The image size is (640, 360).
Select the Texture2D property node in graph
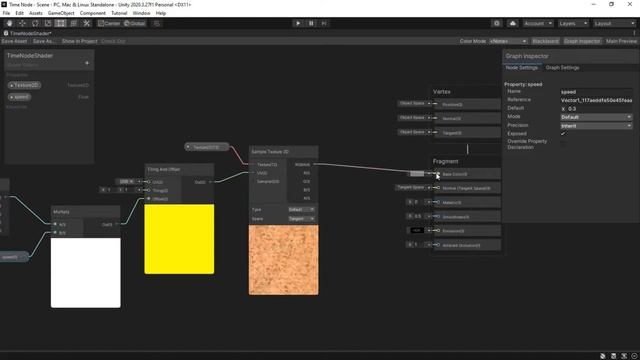pyautogui.click(x=207, y=147)
